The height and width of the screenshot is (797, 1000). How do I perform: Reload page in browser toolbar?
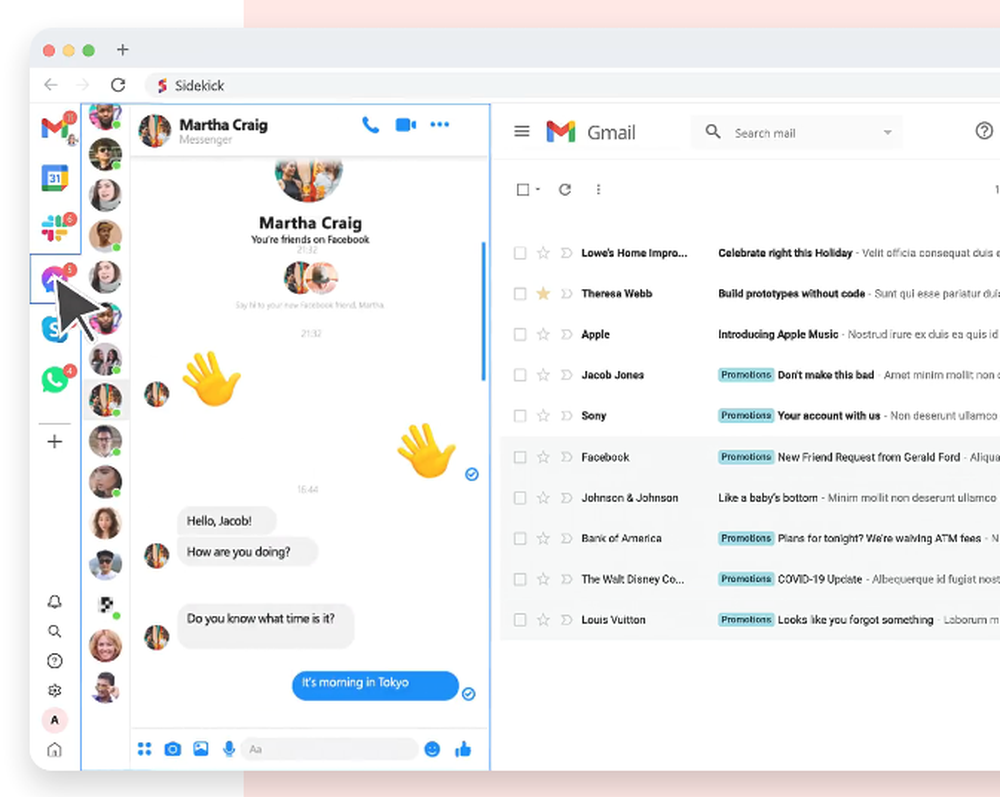pos(118,85)
